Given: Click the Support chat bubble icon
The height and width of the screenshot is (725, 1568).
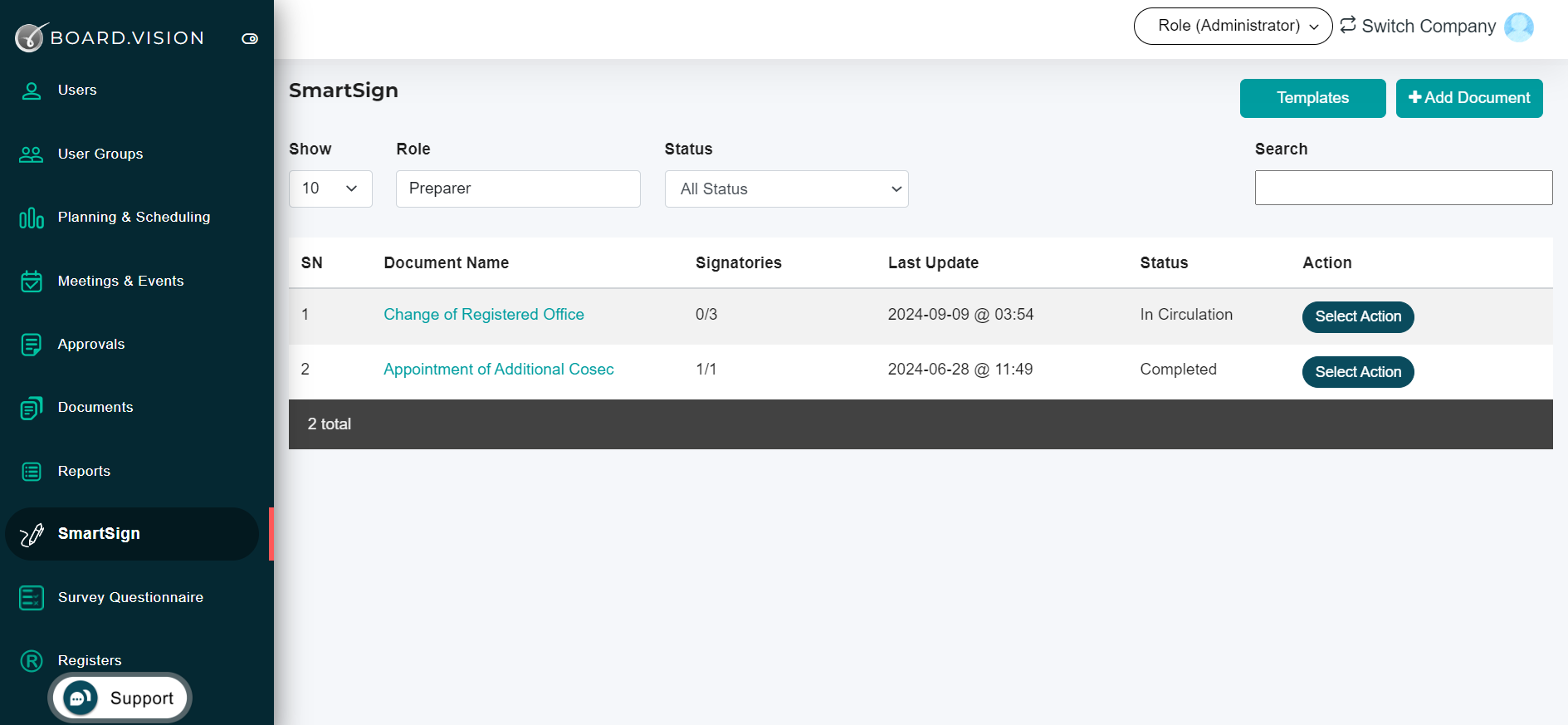Looking at the screenshot, I should point(81,698).
